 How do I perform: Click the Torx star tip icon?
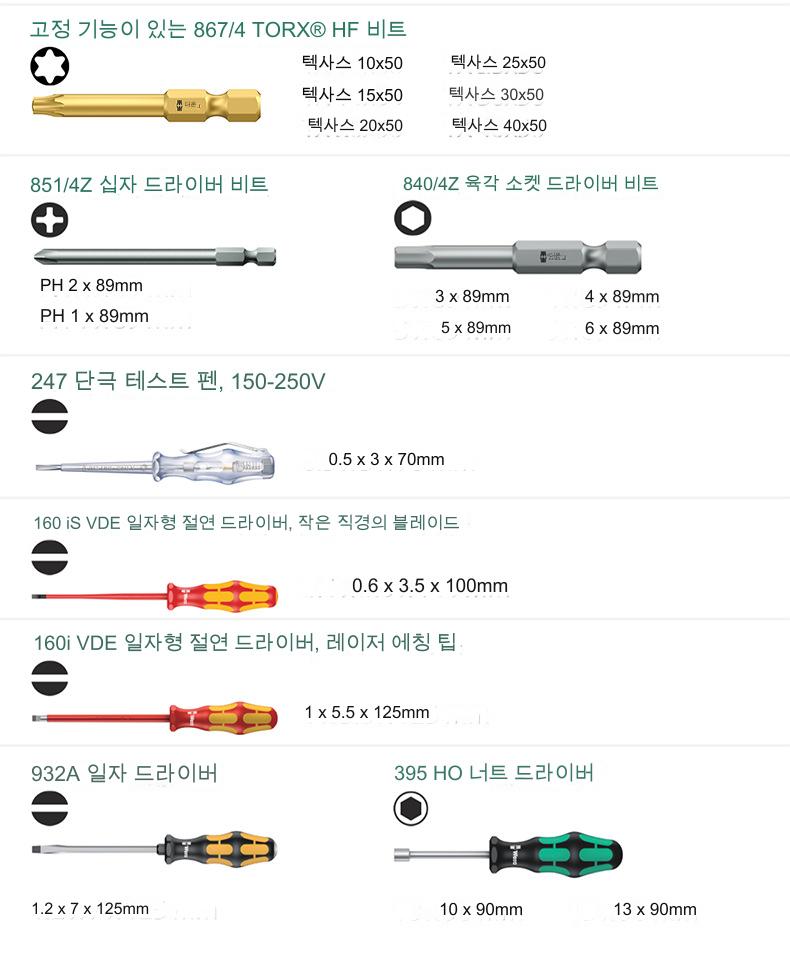49,66
